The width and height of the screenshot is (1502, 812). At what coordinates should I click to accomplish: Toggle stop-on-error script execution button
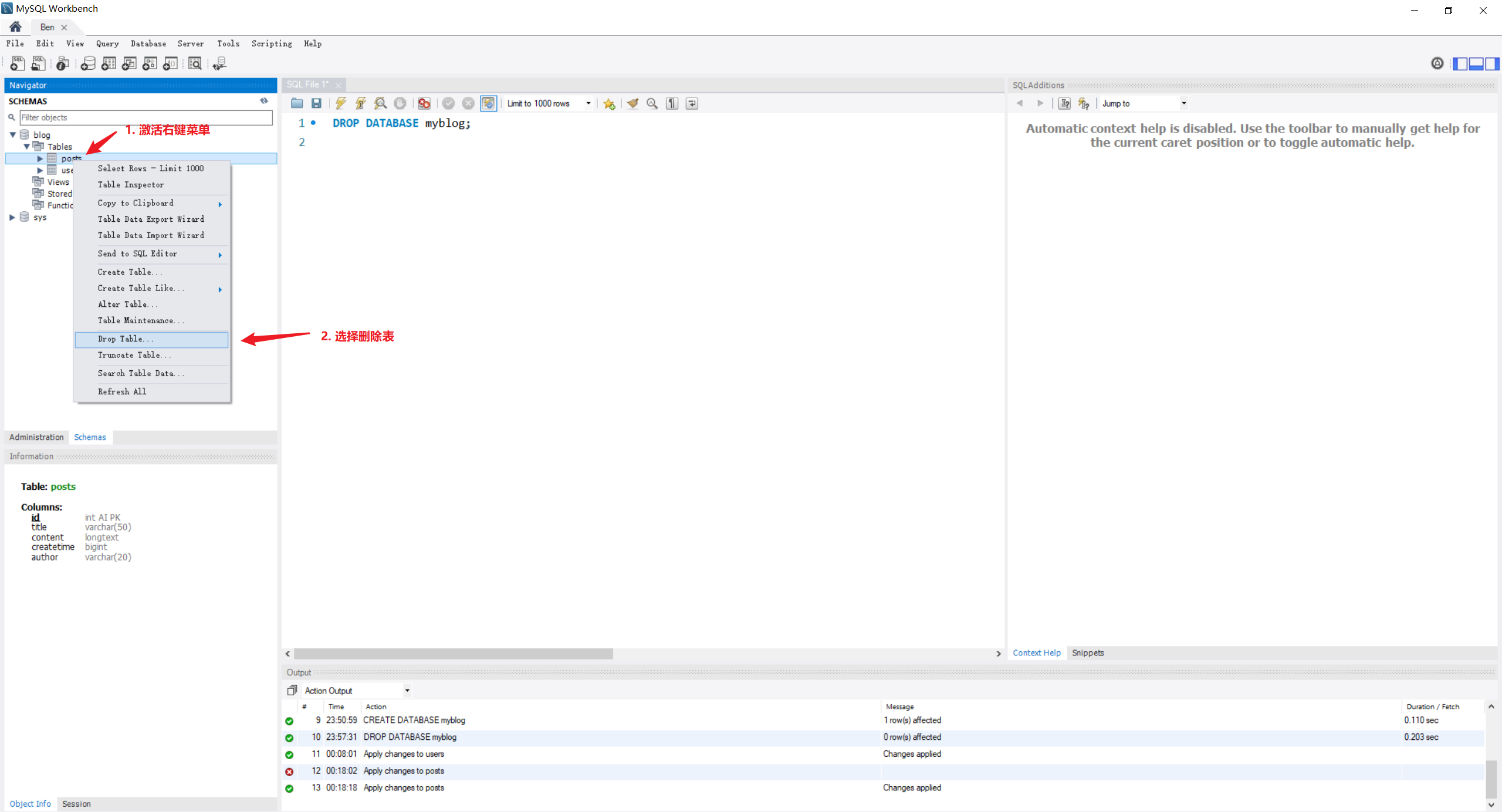click(424, 103)
